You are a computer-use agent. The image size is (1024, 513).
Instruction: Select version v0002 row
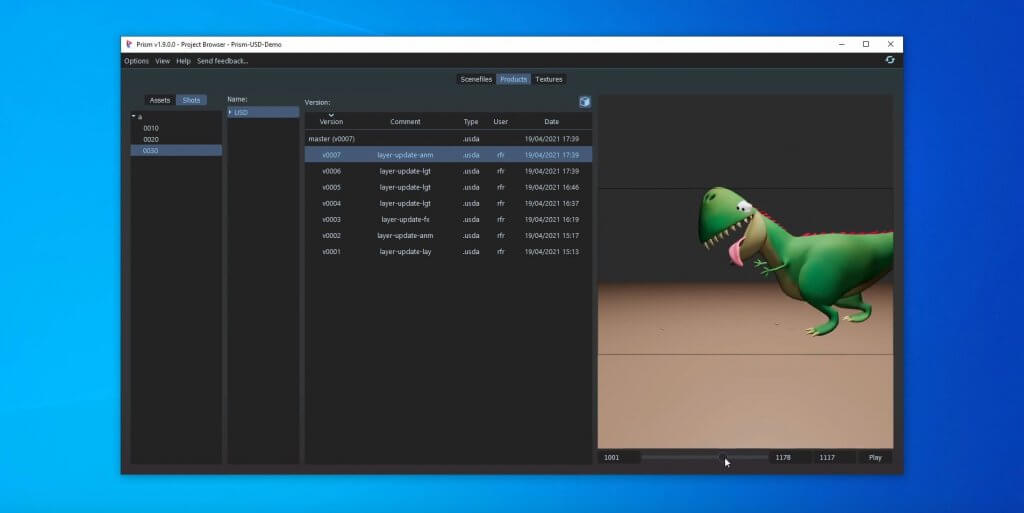449,235
